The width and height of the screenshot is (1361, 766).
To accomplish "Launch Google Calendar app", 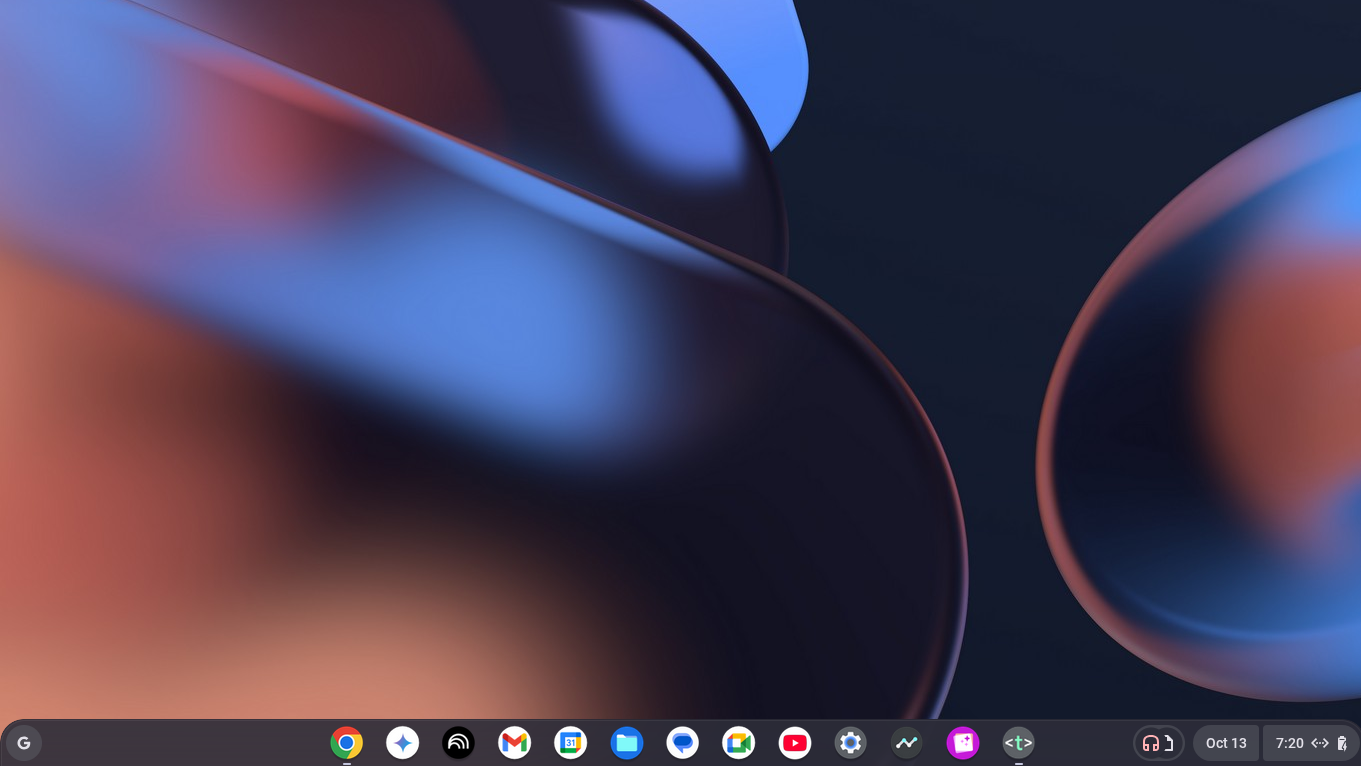I will [571, 743].
